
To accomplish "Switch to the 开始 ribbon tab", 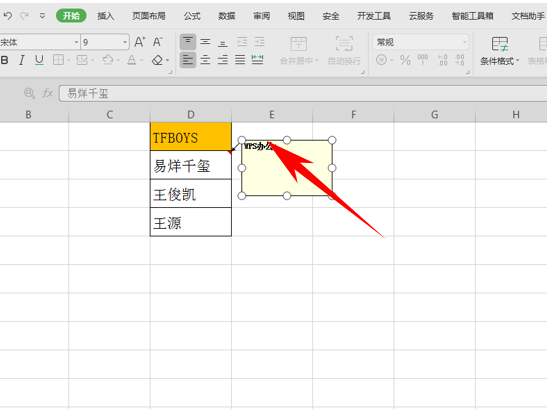I will [x=71, y=16].
